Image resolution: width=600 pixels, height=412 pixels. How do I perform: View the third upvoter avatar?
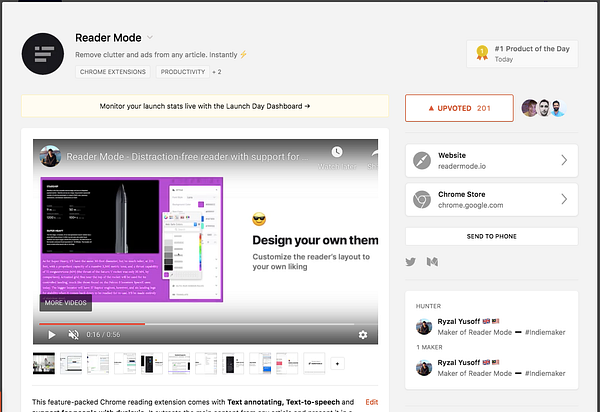pos(558,108)
